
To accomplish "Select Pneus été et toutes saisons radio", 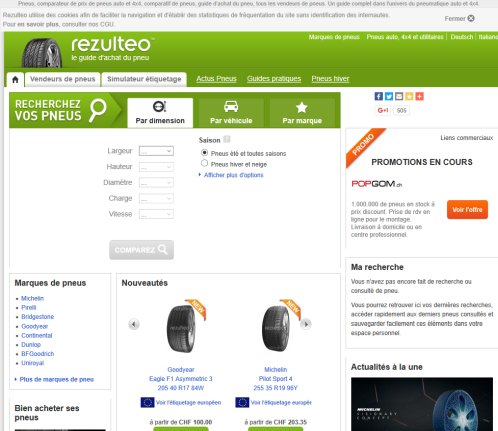I will tap(204, 153).
